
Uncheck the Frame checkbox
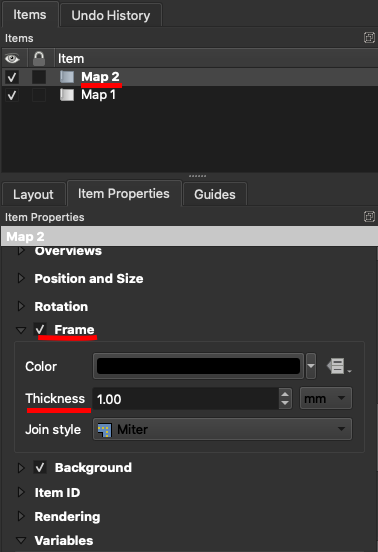point(40,330)
